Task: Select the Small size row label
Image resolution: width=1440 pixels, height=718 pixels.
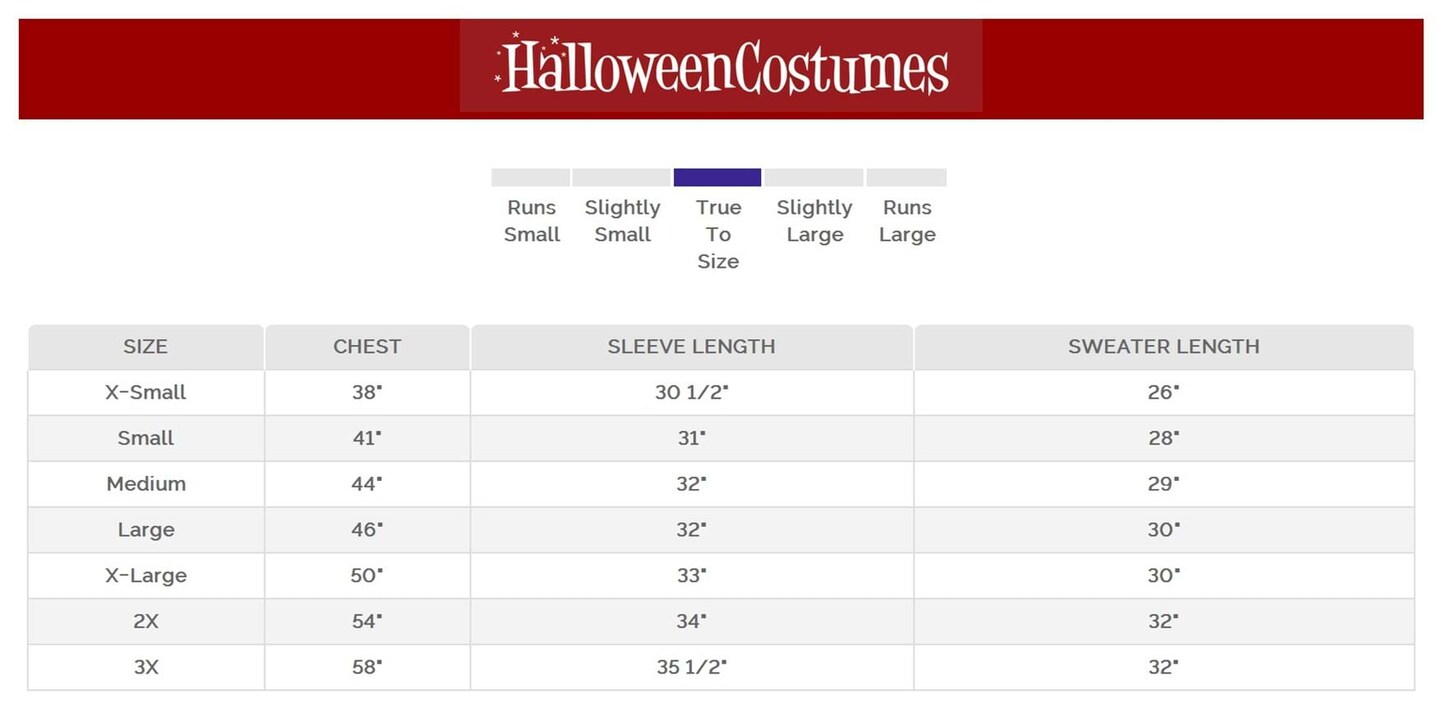Action: point(146,438)
